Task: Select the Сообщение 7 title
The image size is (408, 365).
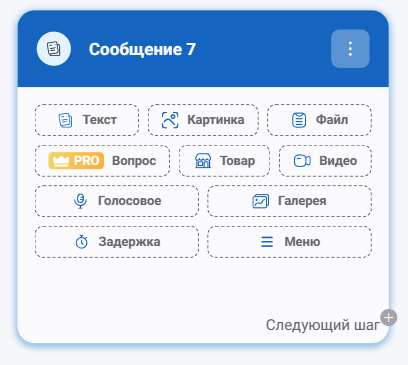Action: pos(142,49)
